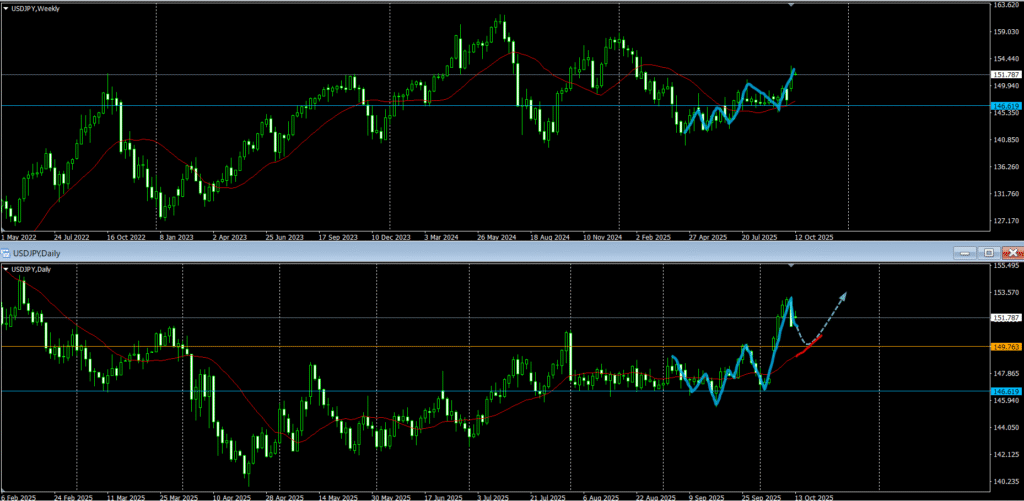Close the USDJPY,Daily chart window
Viewport: 1024px width, 501px height.
1012,254
